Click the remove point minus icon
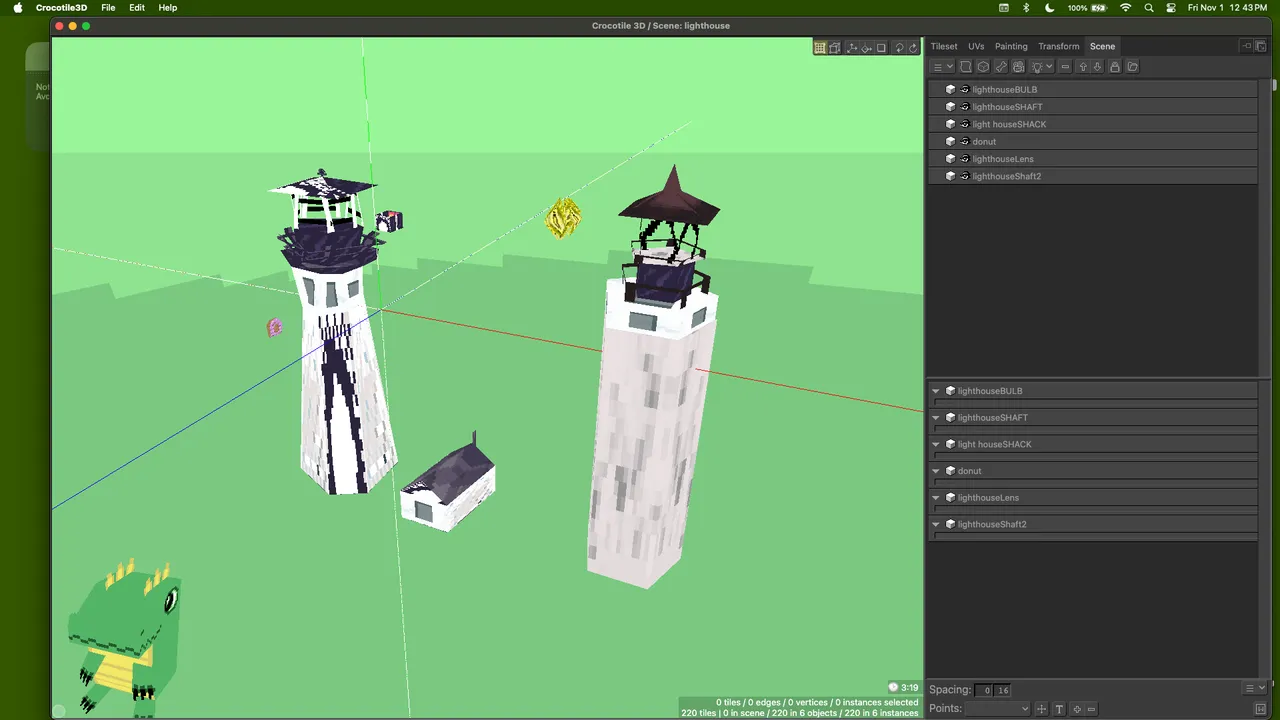Viewport: 1280px width, 720px height. [x=1091, y=709]
